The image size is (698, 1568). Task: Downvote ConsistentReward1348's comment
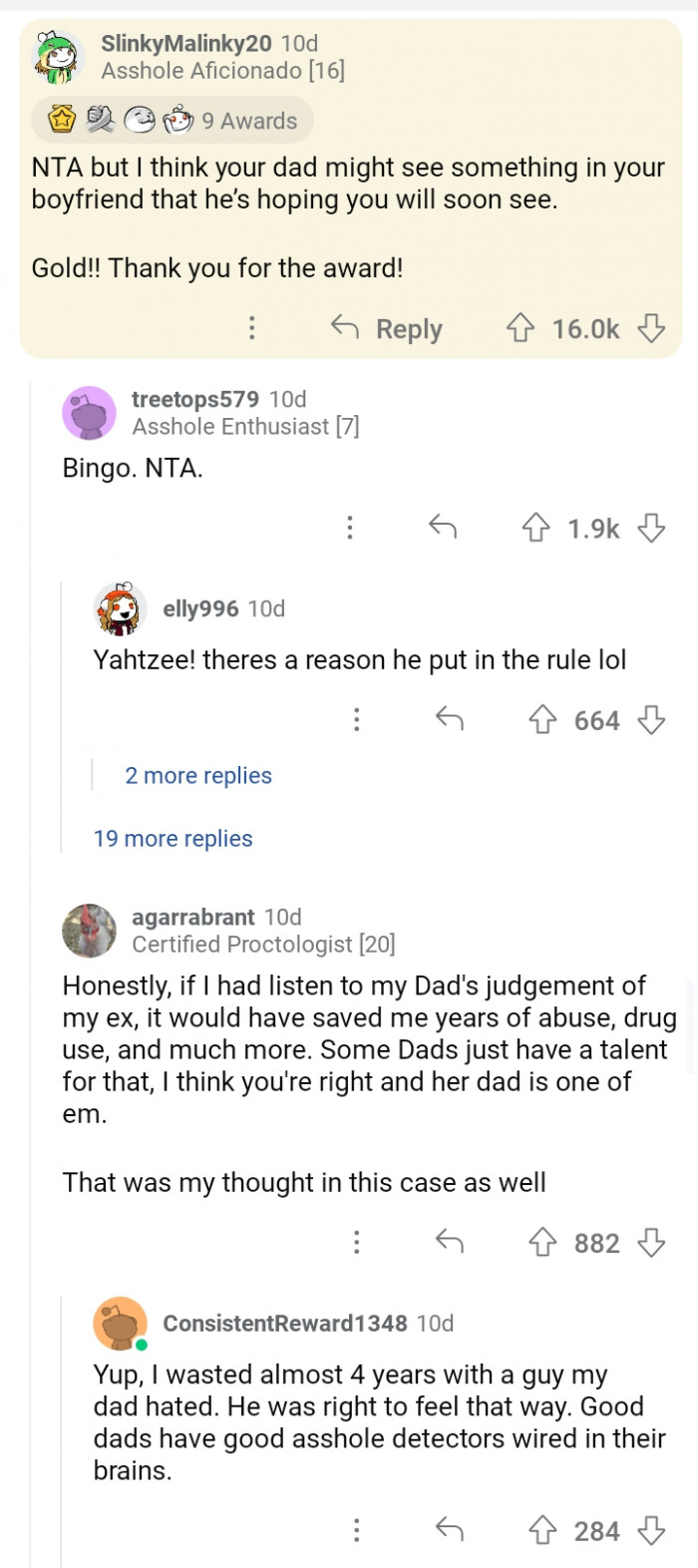click(652, 1530)
